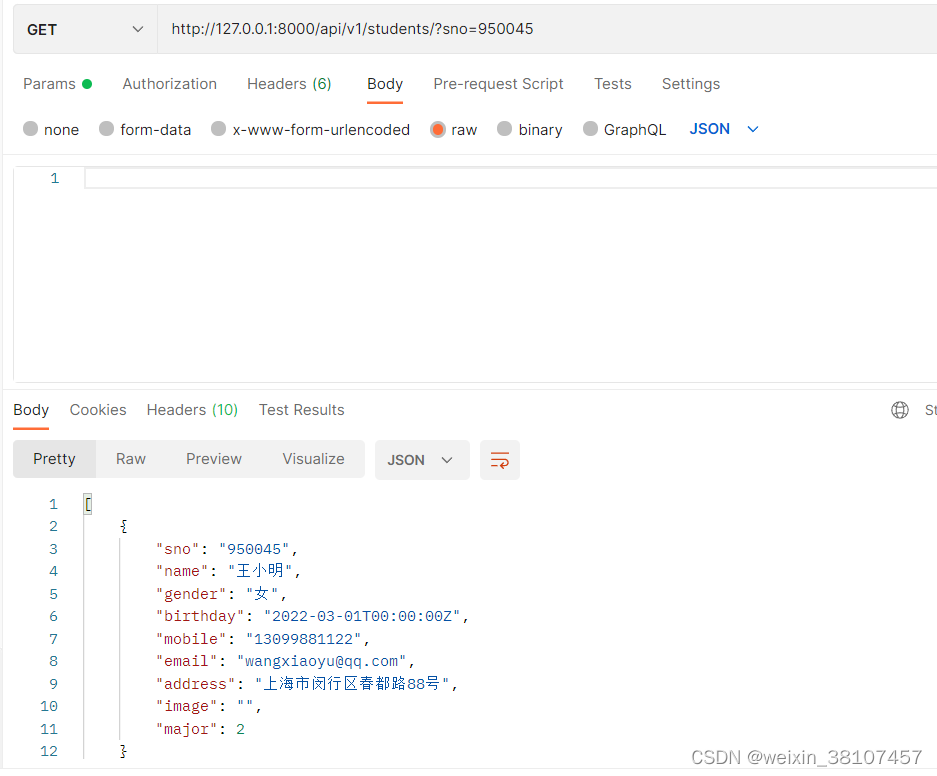Switch to Raw response view
The width and height of the screenshot is (937, 776).
[x=130, y=459]
